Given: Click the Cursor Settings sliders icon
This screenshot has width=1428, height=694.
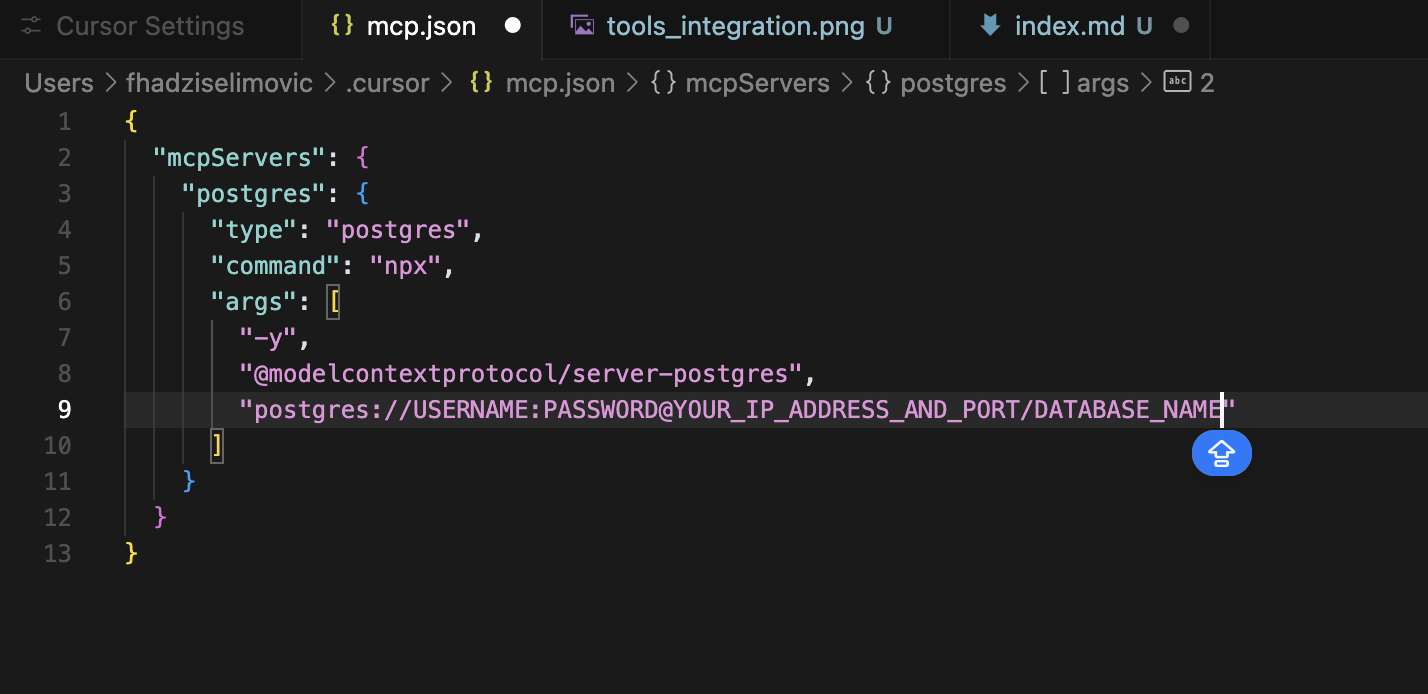Looking at the screenshot, I should pos(32,26).
